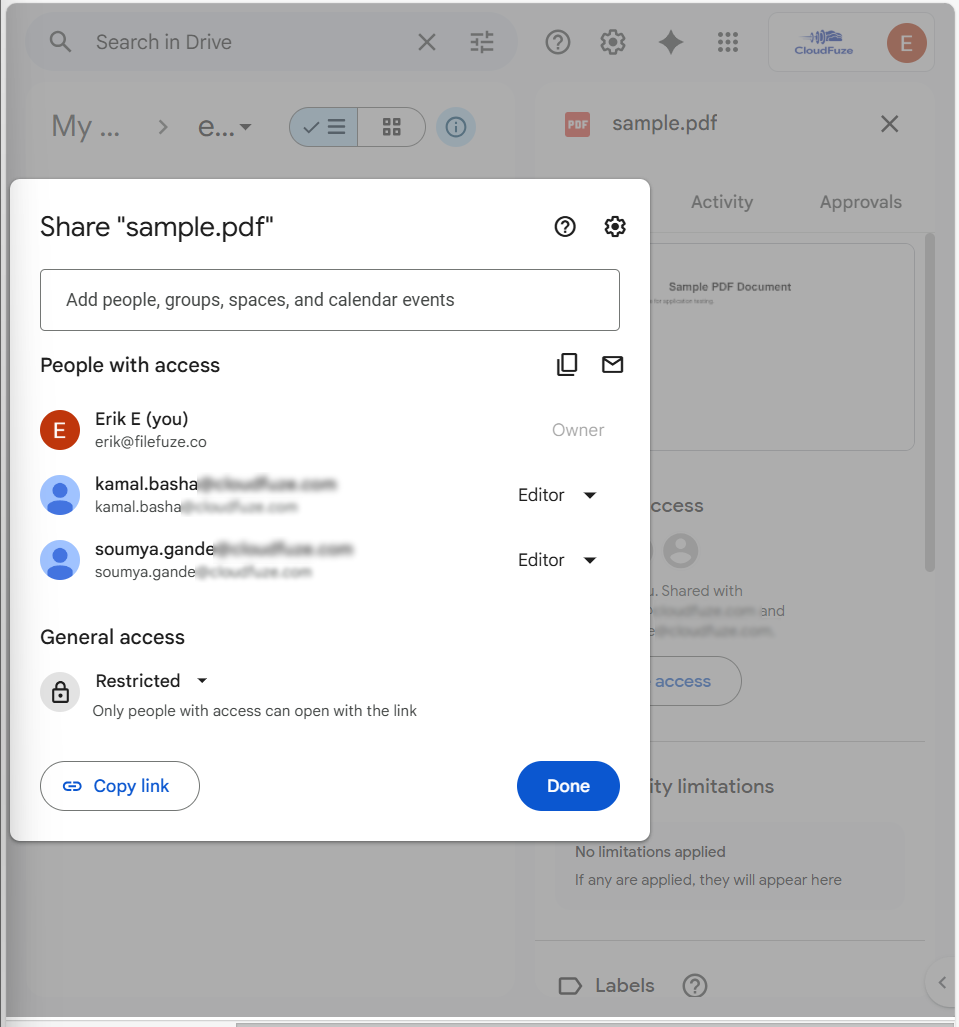The width and height of the screenshot is (959, 1027).
Task: Click the Gemini sparkle icon
Action: pyautogui.click(x=670, y=42)
